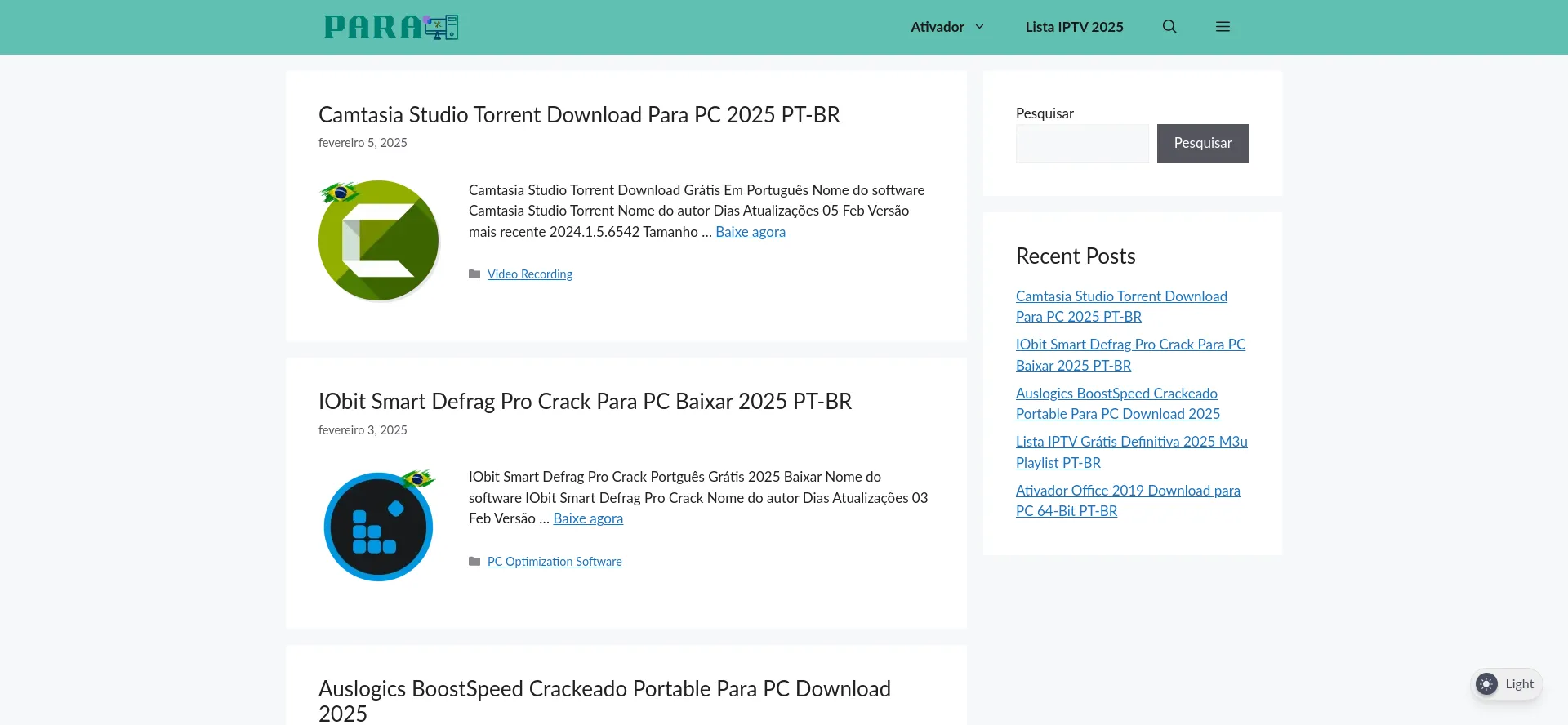
Task: Open Camtasia Studio Torrent post title
Action: (579, 114)
